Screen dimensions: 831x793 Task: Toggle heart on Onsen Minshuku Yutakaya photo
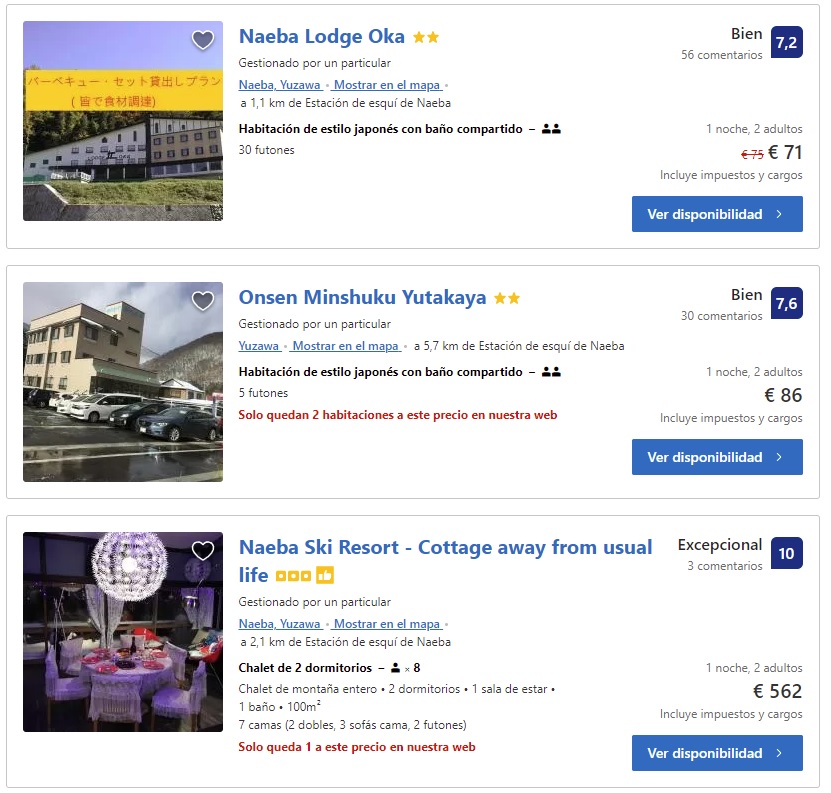[x=203, y=301]
